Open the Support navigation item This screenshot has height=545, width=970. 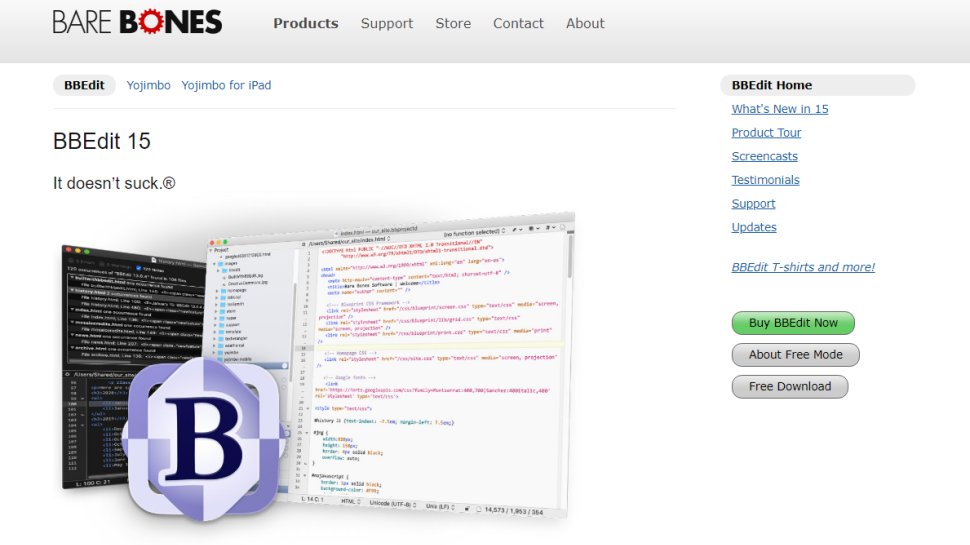pyautogui.click(x=387, y=24)
